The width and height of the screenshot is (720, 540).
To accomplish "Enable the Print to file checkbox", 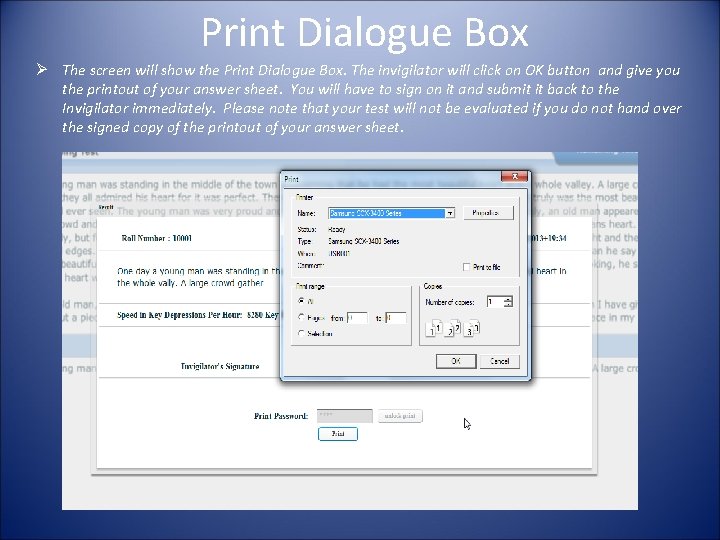I will 467,267.
